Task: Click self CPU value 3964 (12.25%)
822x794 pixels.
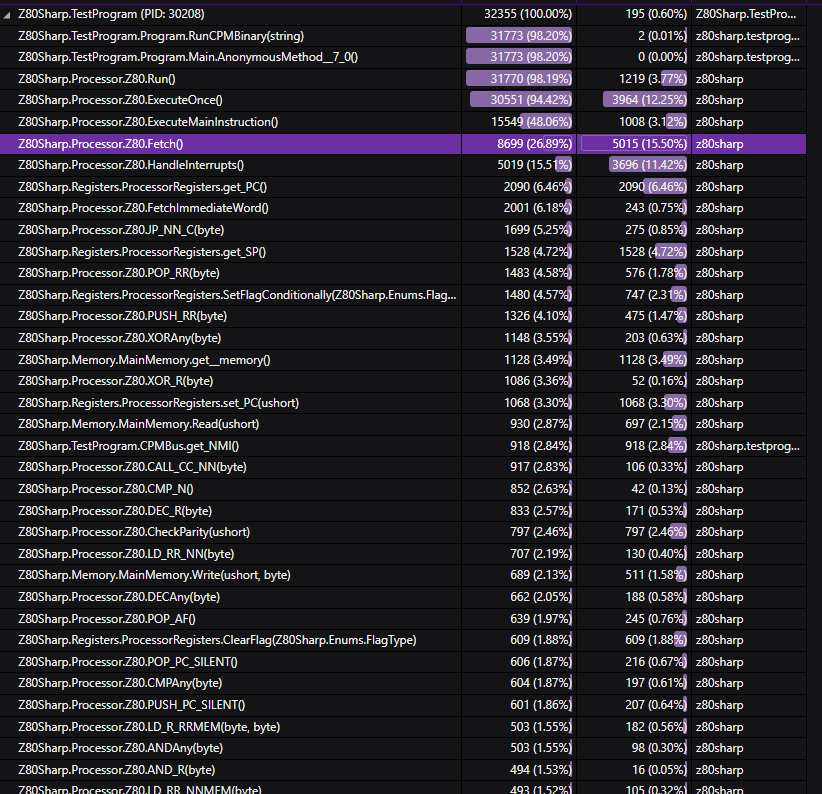Action: point(649,100)
